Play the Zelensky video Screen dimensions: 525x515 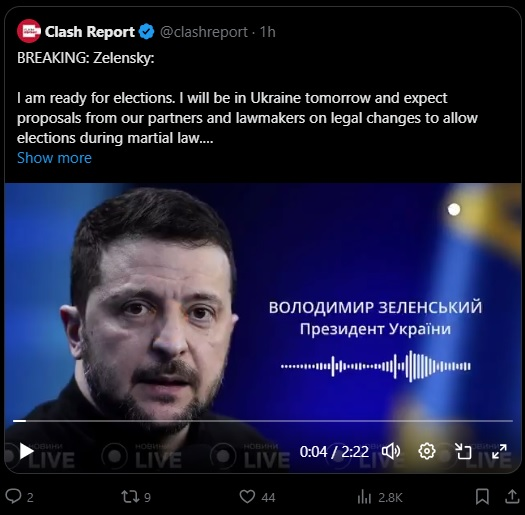26,451
